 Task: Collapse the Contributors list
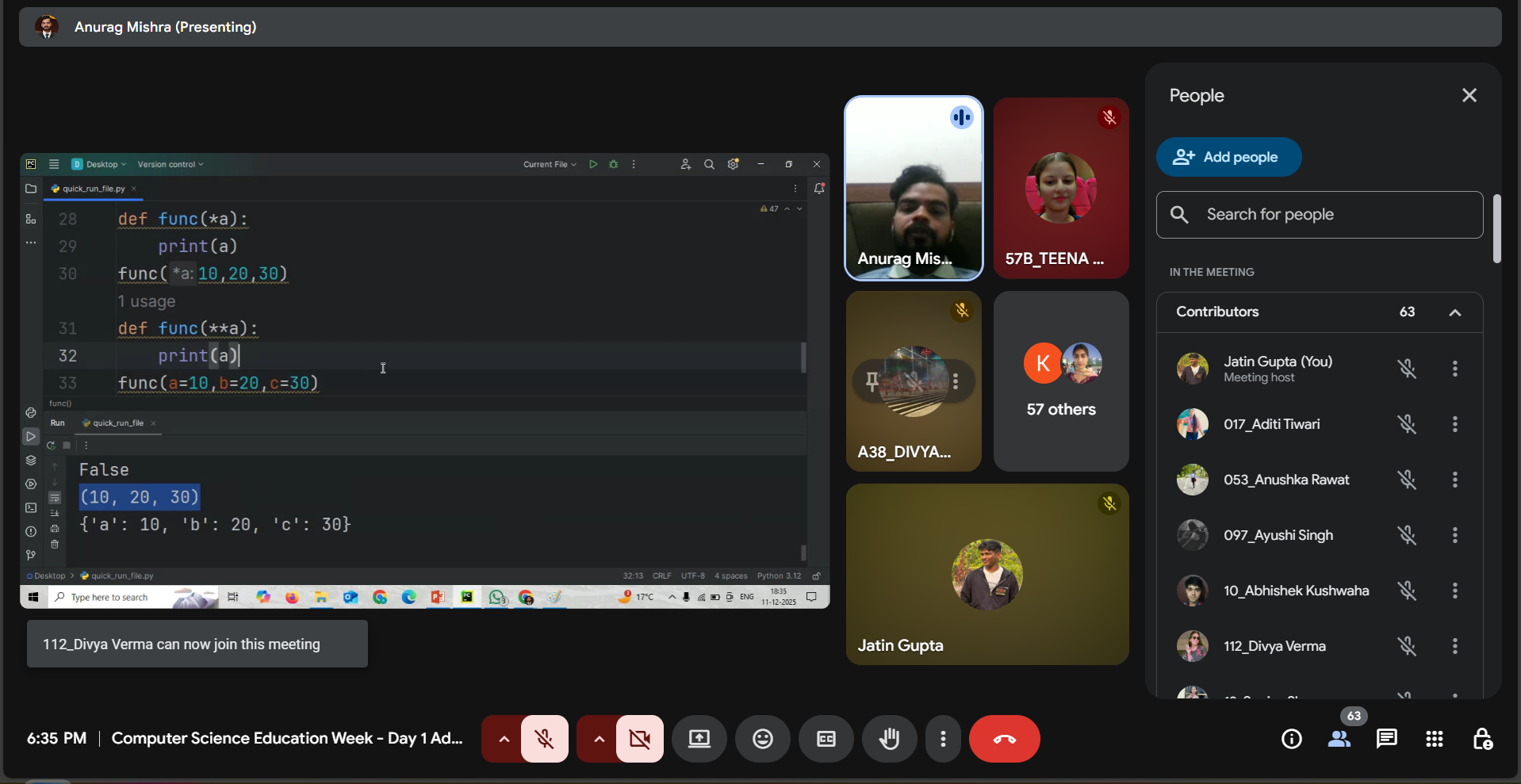1454,312
